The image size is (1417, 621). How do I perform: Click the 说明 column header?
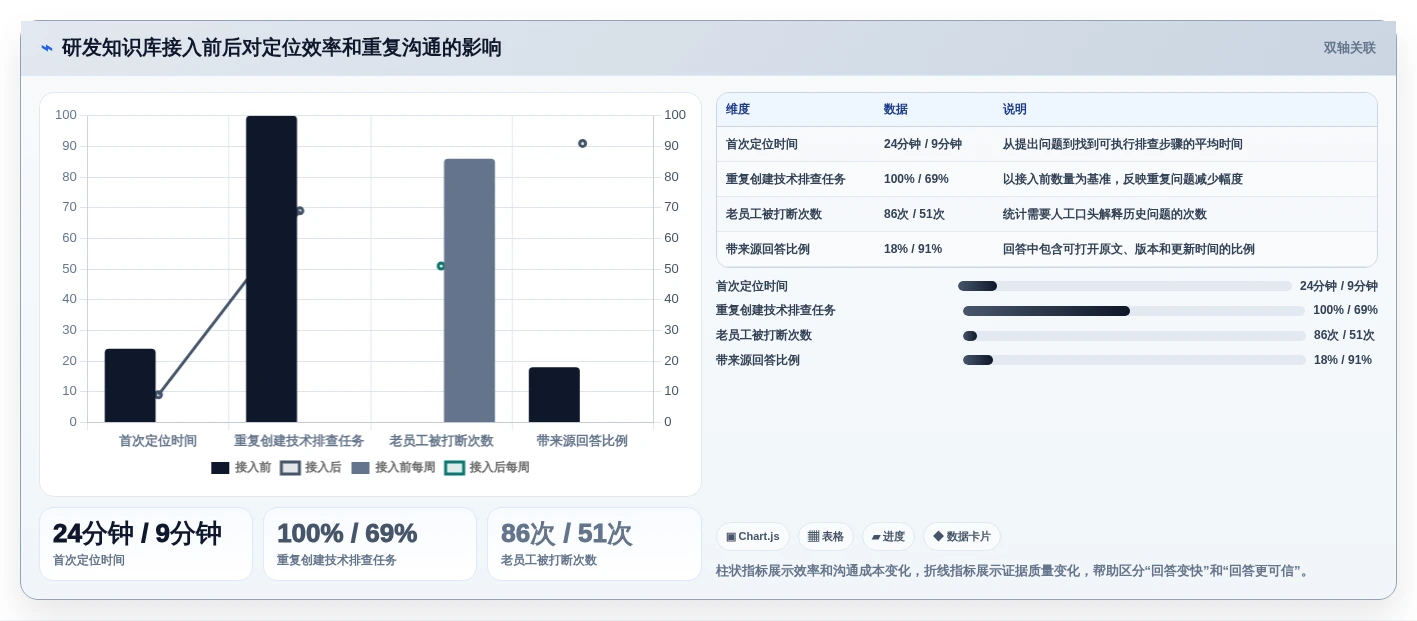(1015, 109)
